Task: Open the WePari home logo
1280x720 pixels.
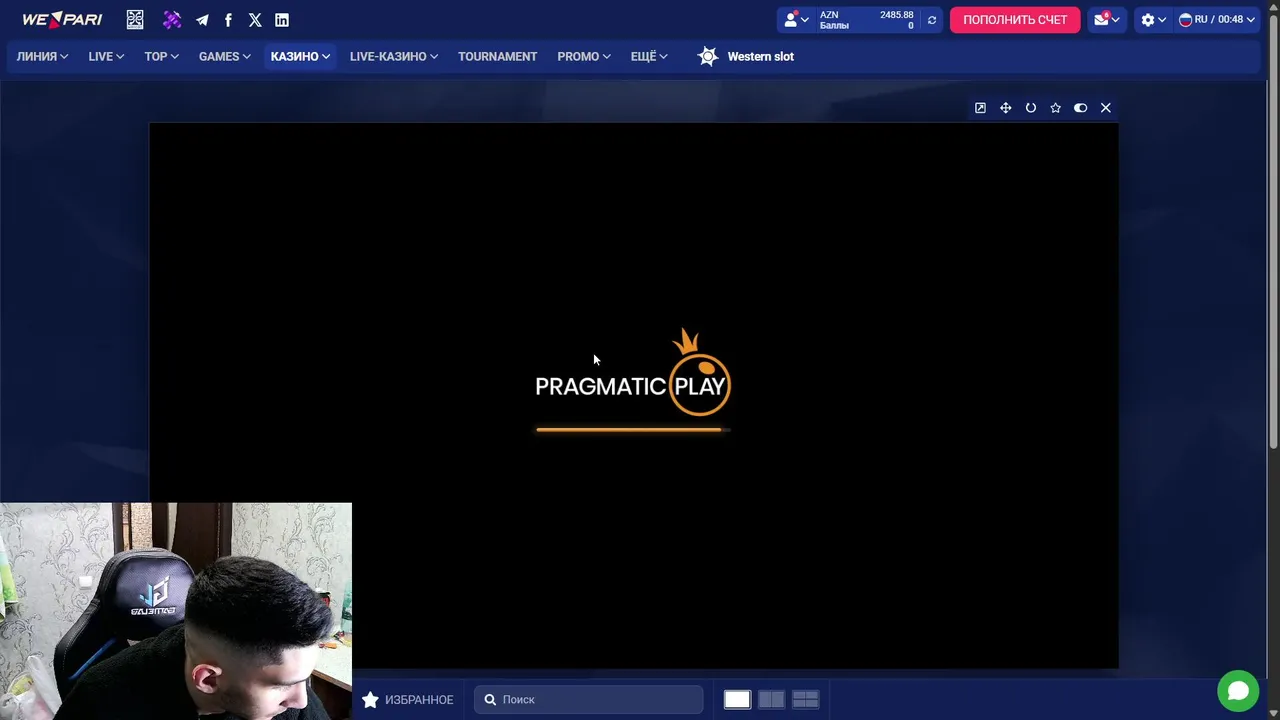Action: 62,20
